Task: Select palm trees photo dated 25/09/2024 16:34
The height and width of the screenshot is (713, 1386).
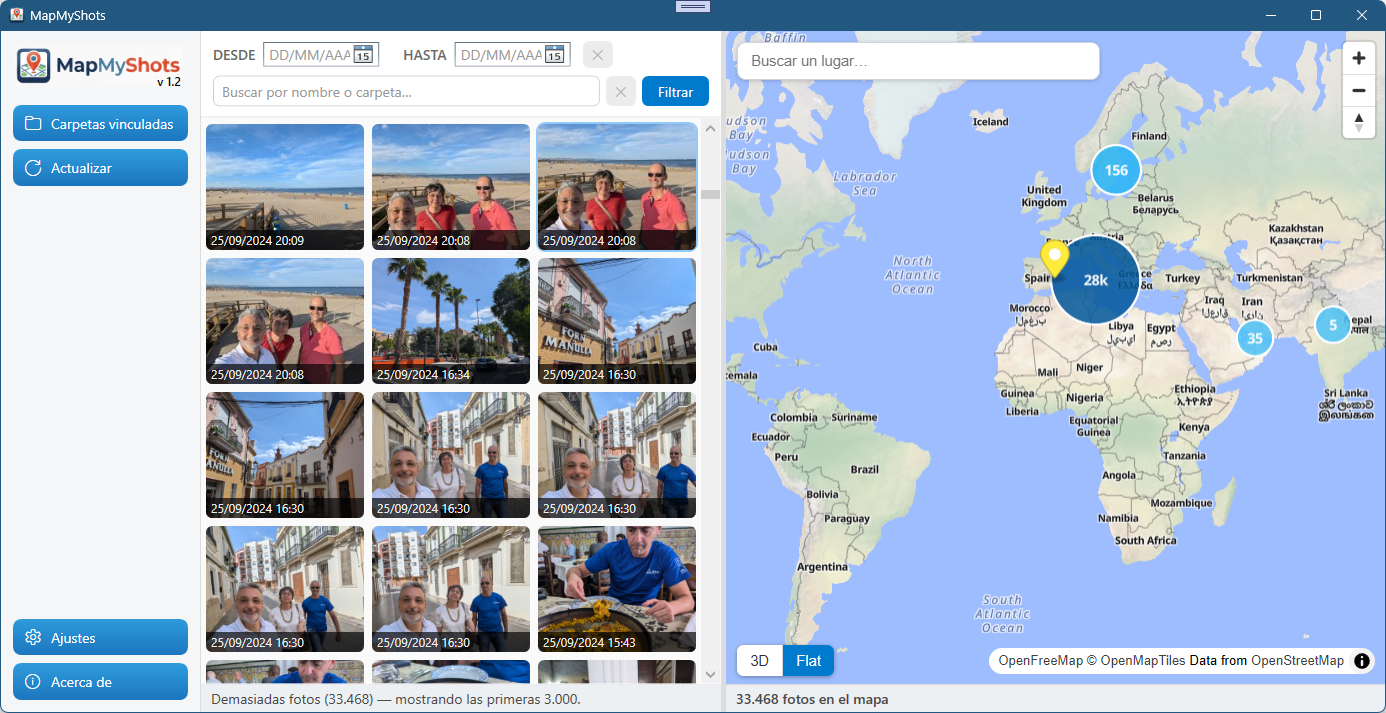Action: (x=451, y=321)
